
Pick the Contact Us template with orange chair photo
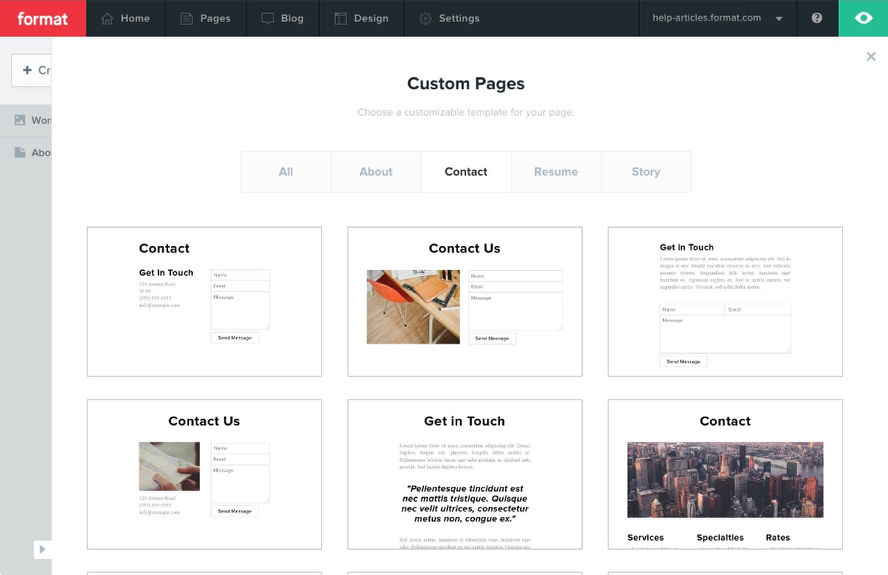pos(464,301)
